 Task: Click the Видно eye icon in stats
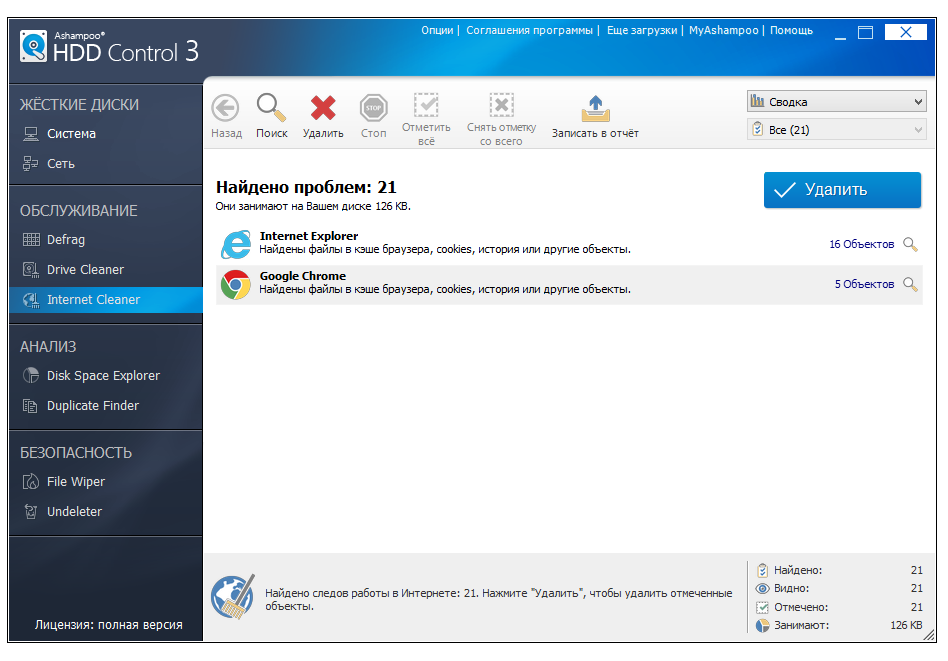762,588
